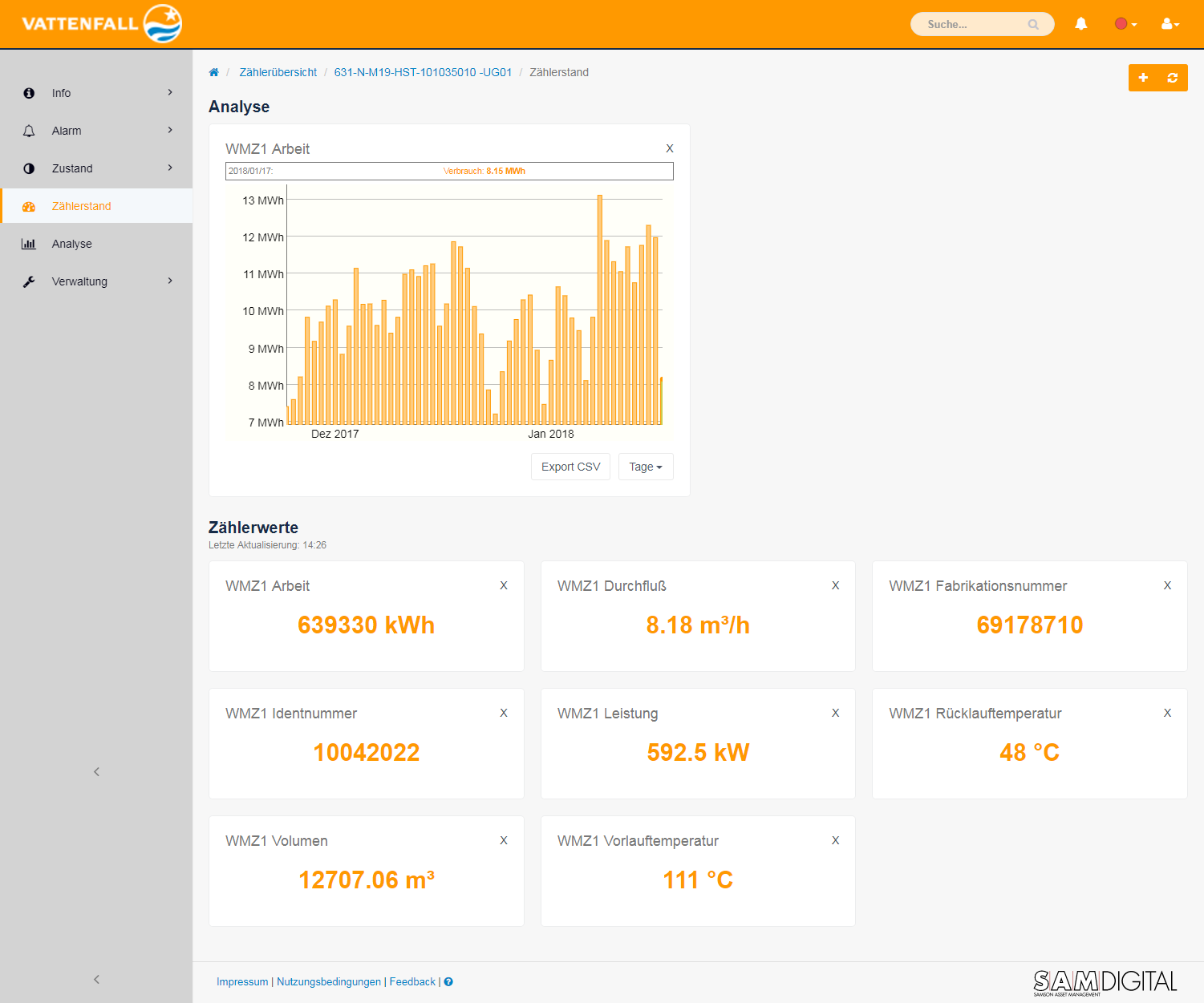The image size is (1204, 1003).
Task: Click the 69178710 value
Action: point(1030,625)
